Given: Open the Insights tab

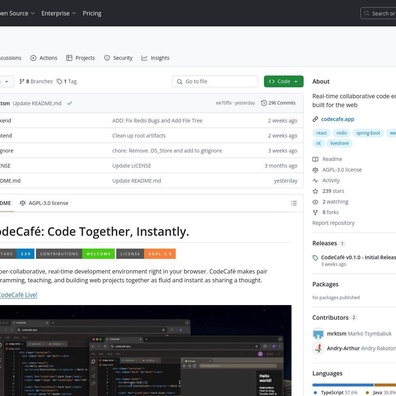Looking at the screenshot, I should pyautogui.click(x=155, y=58).
